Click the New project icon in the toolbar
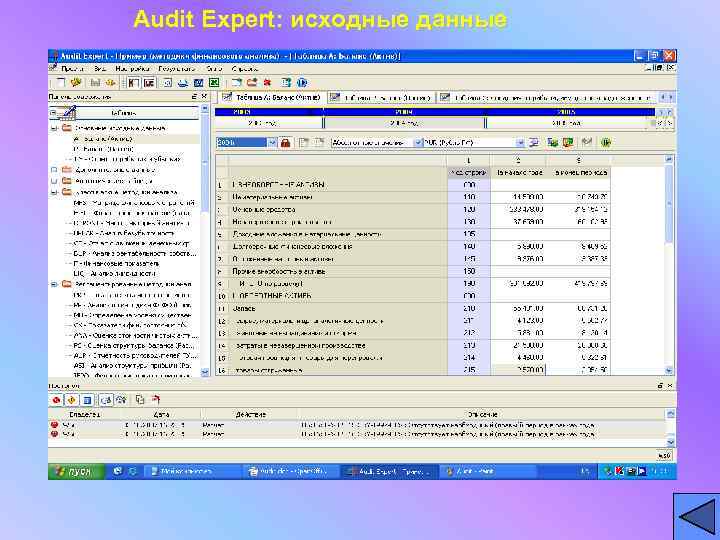The width and height of the screenshot is (720, 540). point(61,83)
